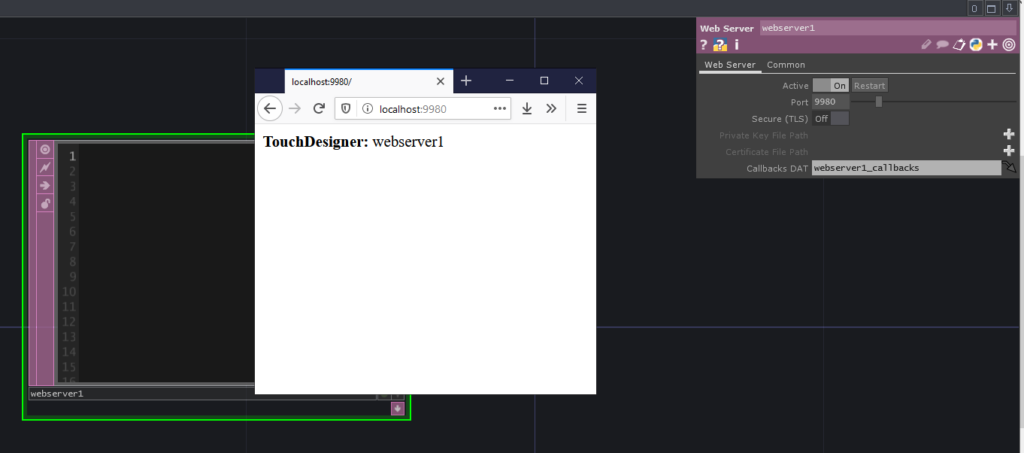Viewport: 1024px width, 453px height.
Task: Close the localhost:9980/ browser tab
Action: coord(440,82)
